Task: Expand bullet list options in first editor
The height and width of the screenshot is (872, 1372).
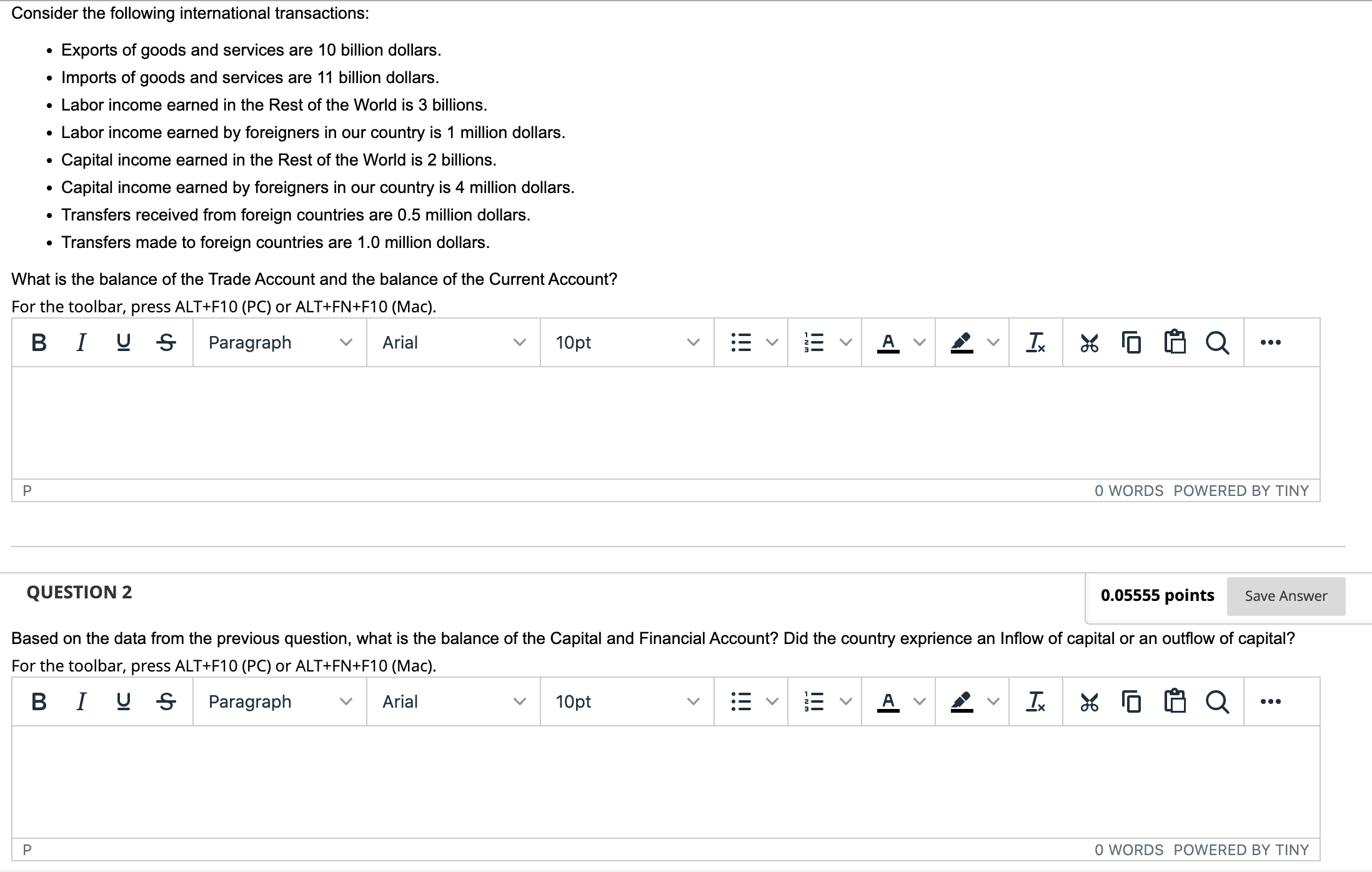Action: tap(773, 342)
